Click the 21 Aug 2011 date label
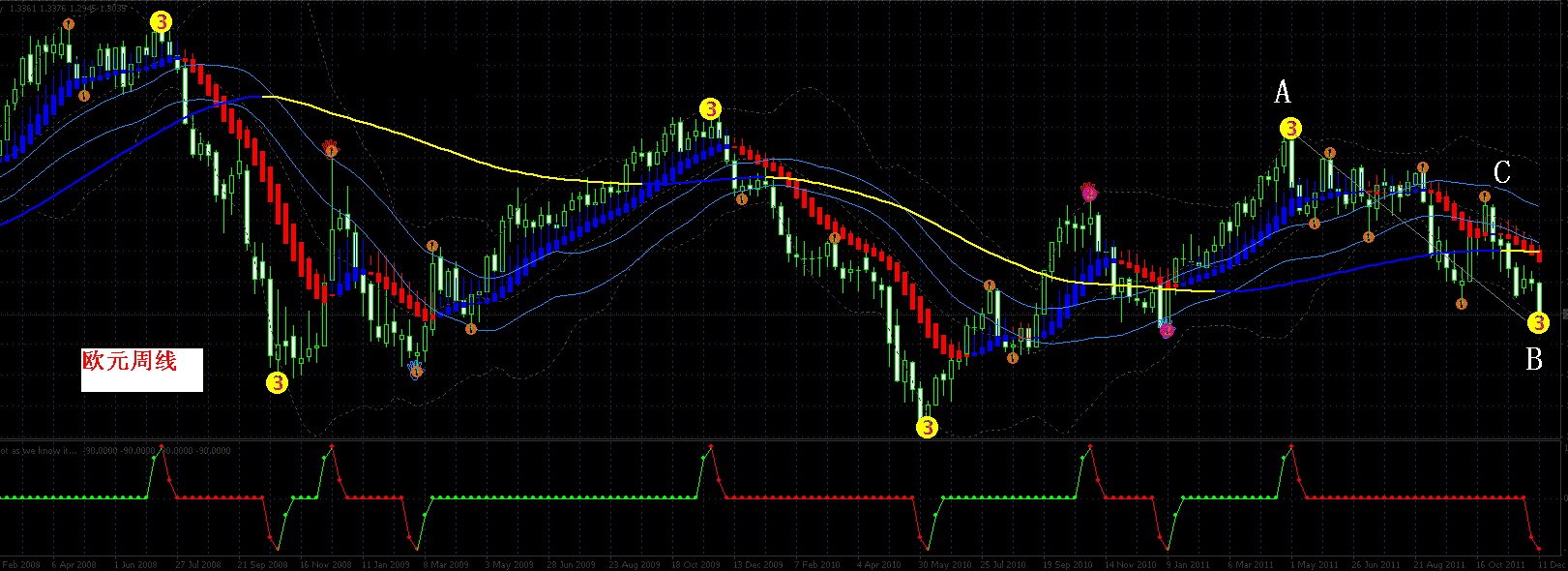The image size is (1568, 571). coord(1438,564)
